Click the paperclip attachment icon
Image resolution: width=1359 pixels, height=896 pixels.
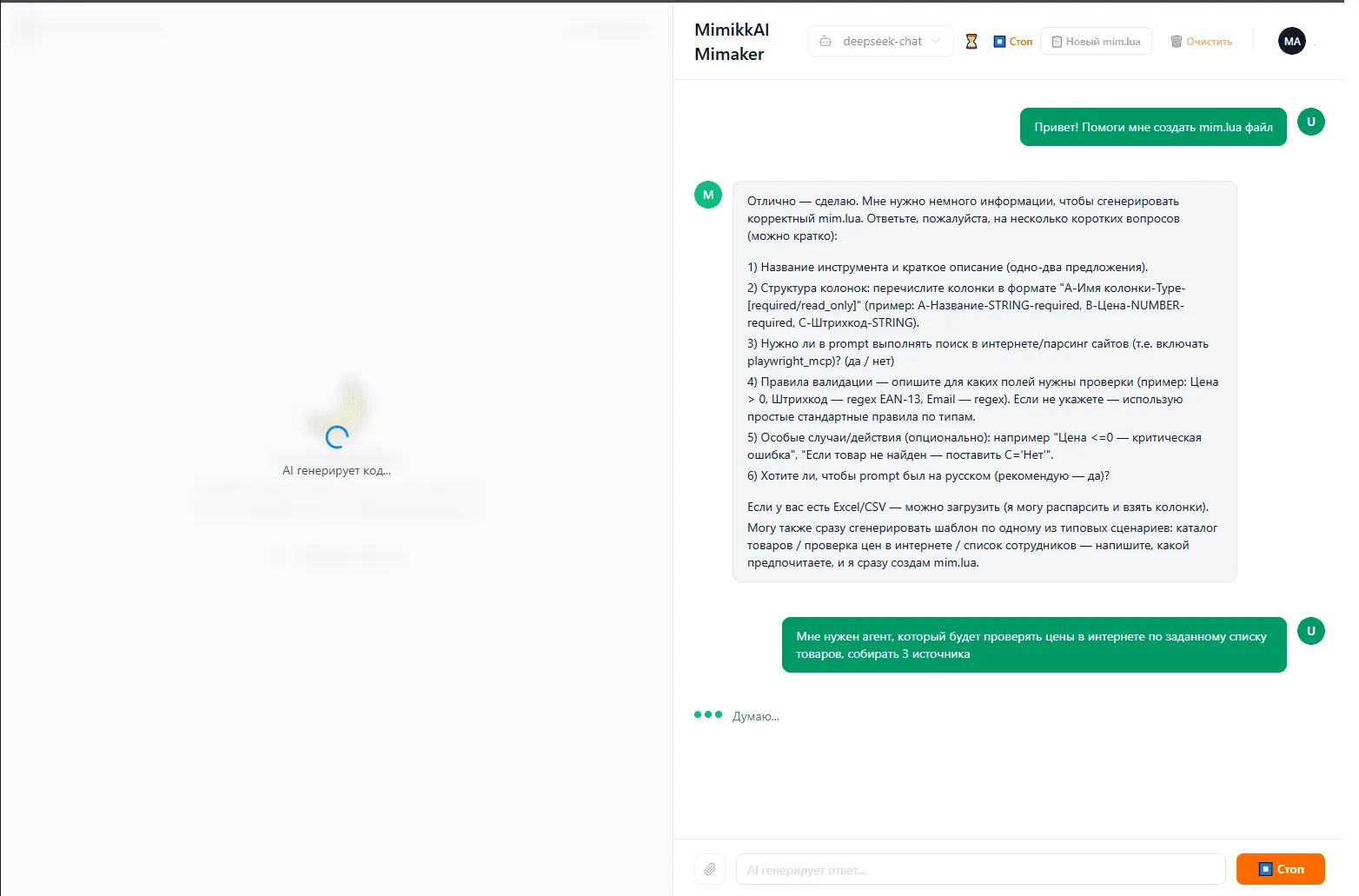click(x=710, y=869)
